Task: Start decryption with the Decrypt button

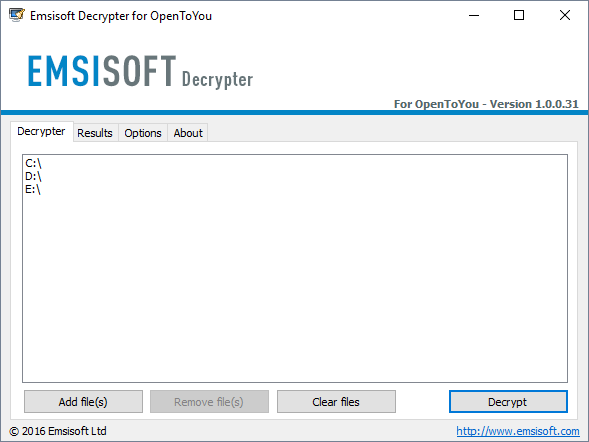Action: coord(508,402)
